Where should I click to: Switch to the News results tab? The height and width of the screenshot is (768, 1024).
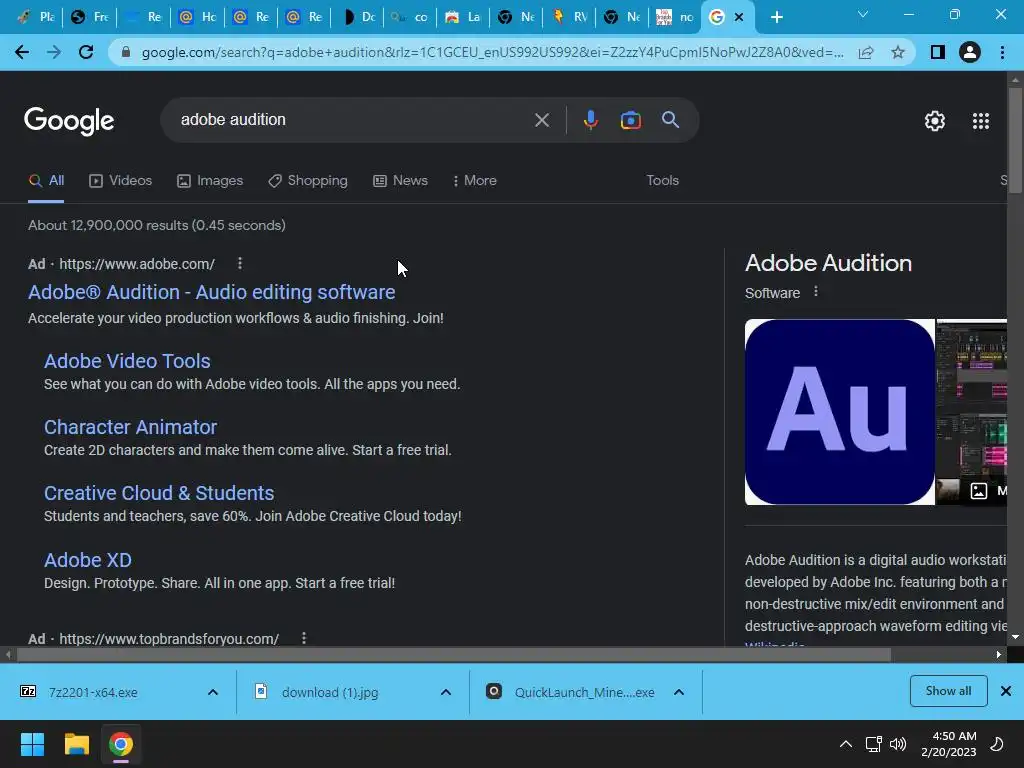(400, 181)
